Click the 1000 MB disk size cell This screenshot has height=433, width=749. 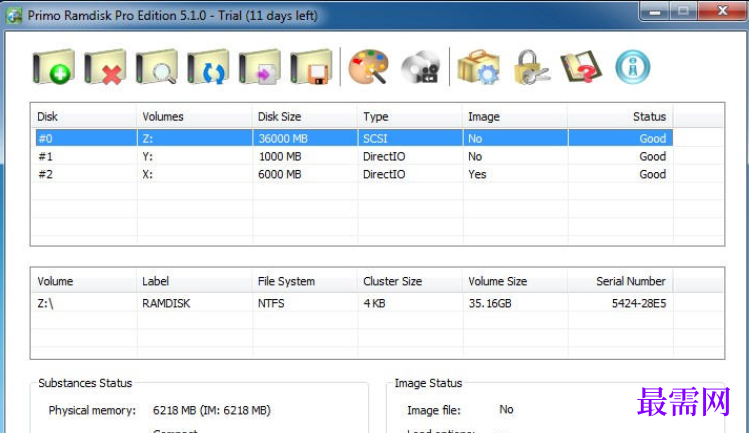(280, 156)
